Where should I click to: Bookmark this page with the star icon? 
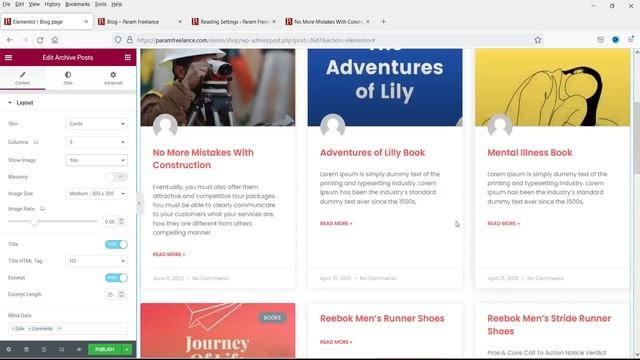(538, 40)
